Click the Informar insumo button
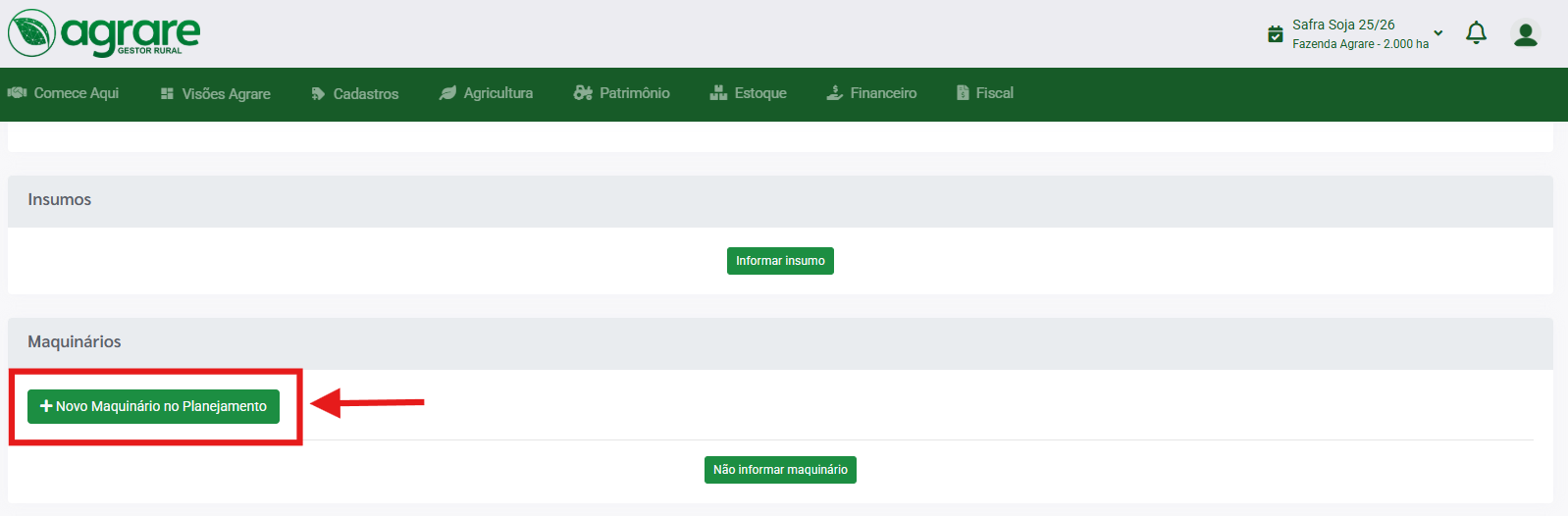Image resolution: width=1568 pixels, height=516 pixels. coord(780,261)
